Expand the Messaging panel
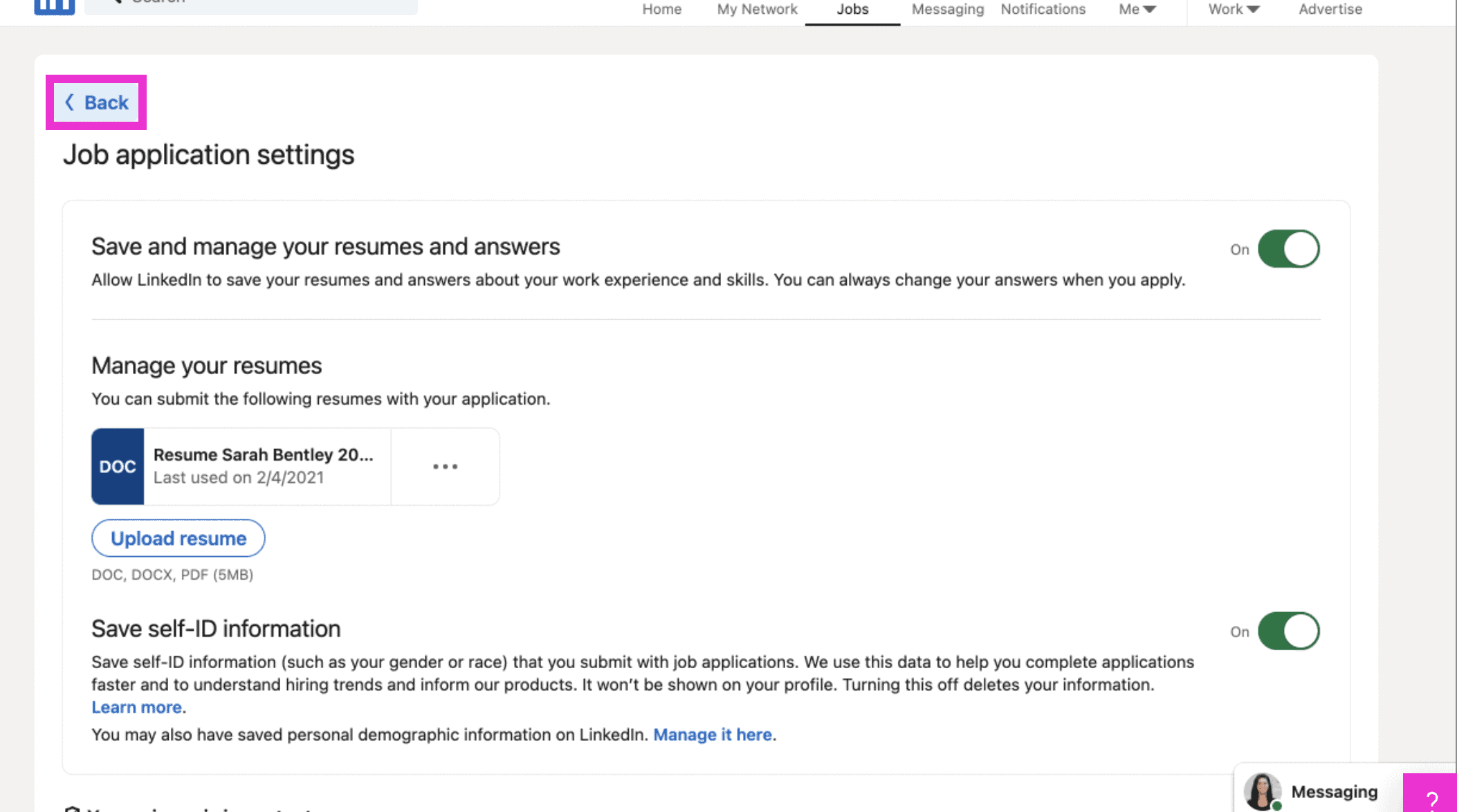 click(x=1334, y=791)
